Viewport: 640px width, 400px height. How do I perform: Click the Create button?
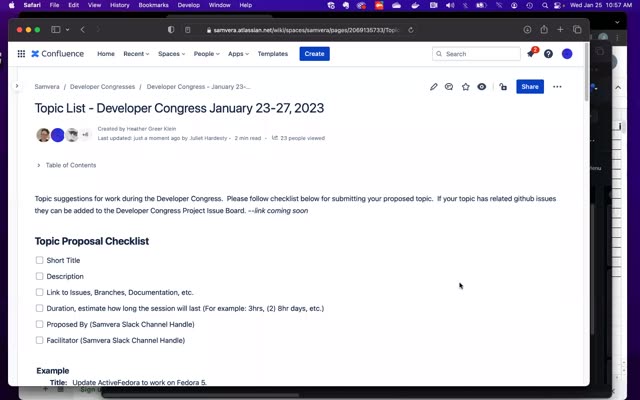click(x=314, y=54)
